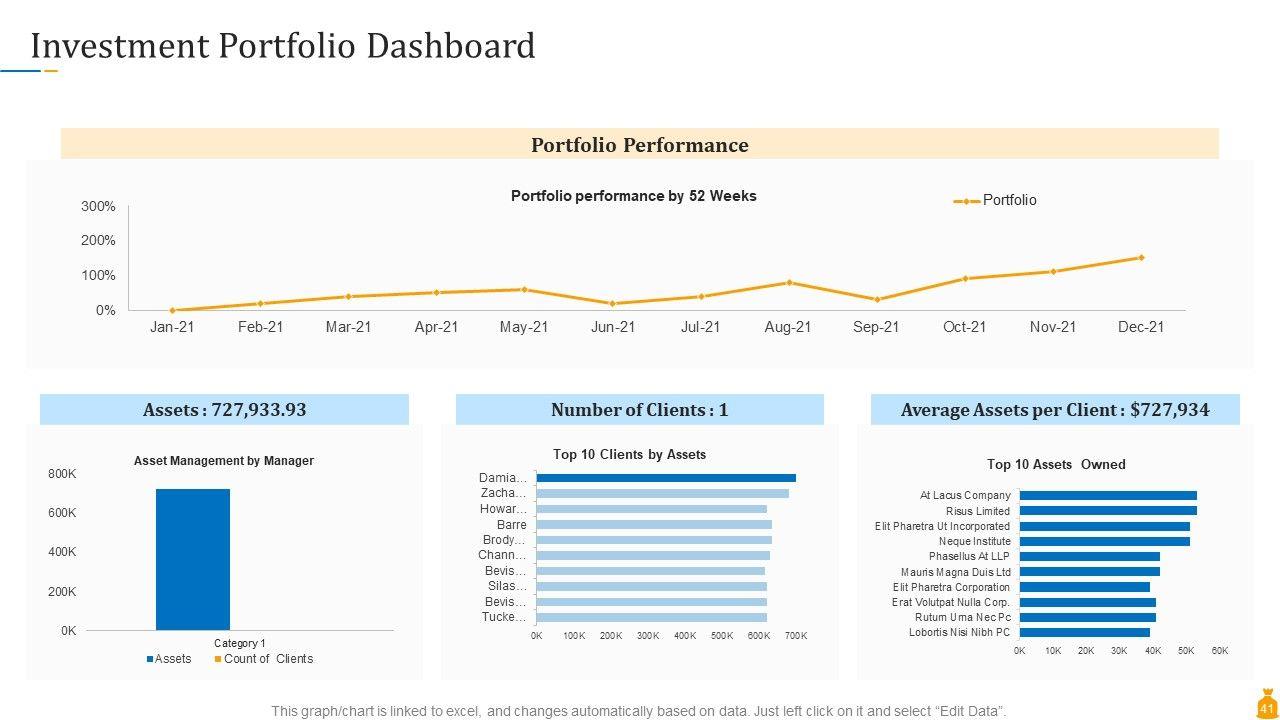Click the Investment Portfolio Dashboard title

point(283,47)
